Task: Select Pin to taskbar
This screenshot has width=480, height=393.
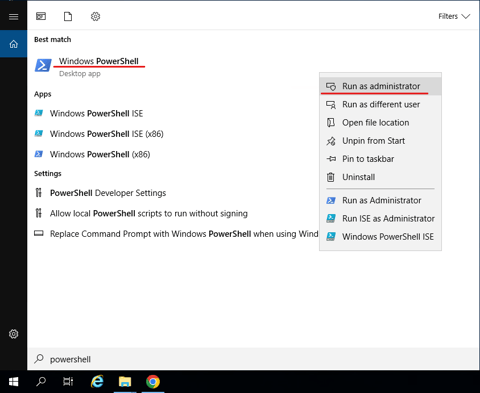Action: point(380,159)
